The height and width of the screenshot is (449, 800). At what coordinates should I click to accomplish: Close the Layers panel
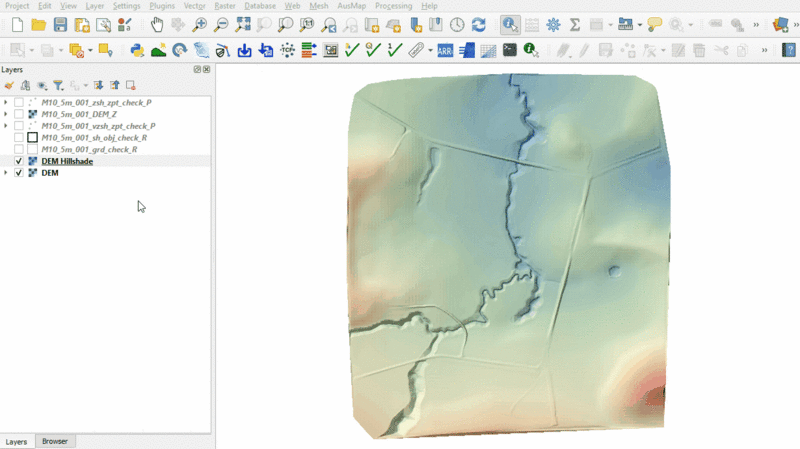[x=207, y=70]
